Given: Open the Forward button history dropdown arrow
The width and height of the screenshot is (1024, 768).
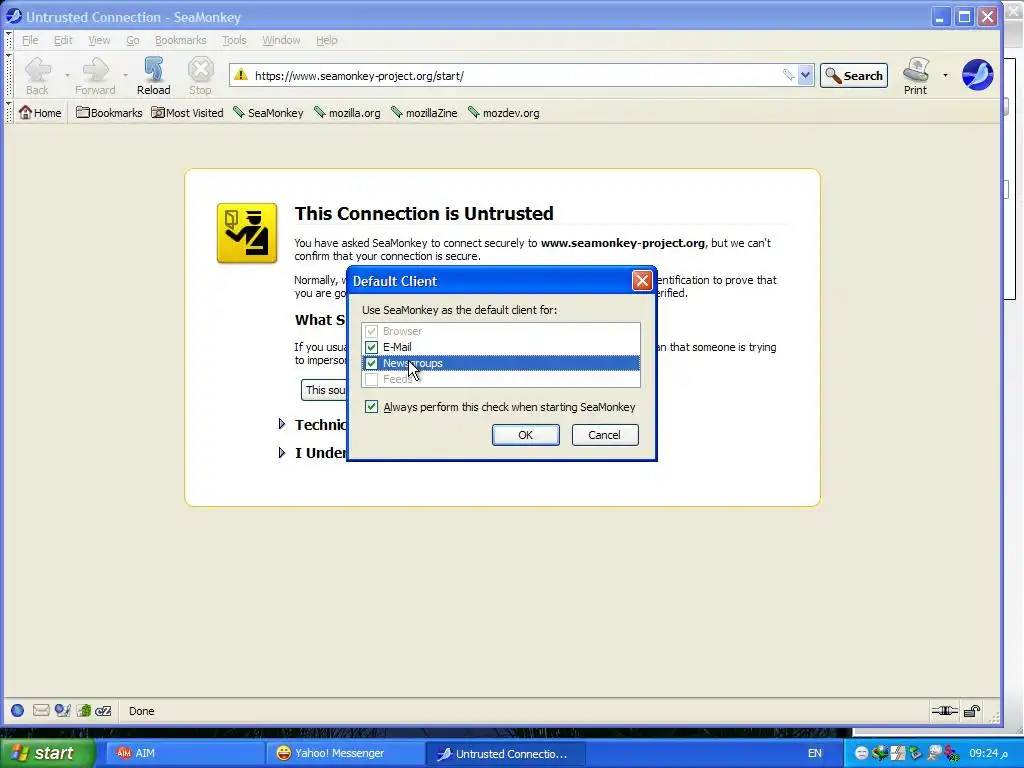Looking at the screenshot, I should point(125,75).
